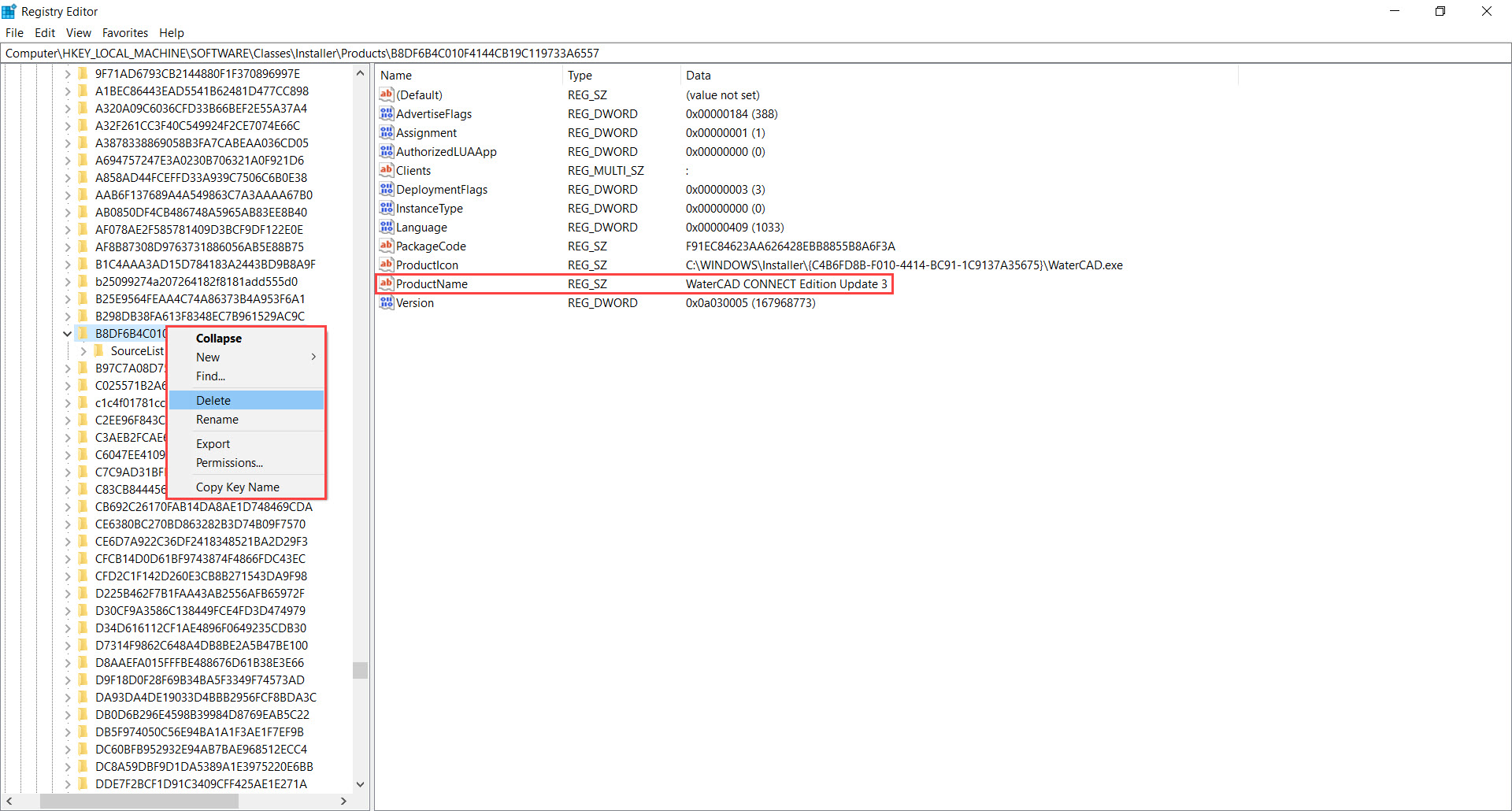Click folder icon of key D9F18D0F28F69B34BA5F3349F74573AD
The image size is (1512, 811).
point(83,680)
